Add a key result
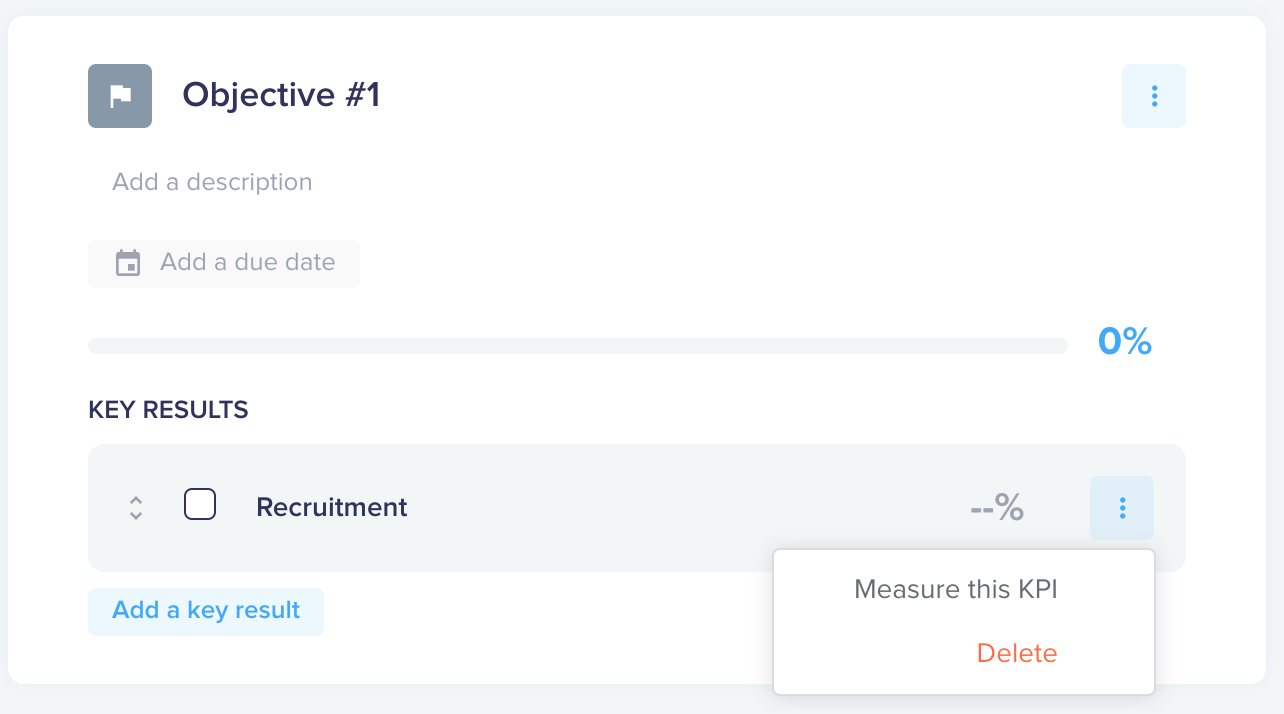 (206, 611)
